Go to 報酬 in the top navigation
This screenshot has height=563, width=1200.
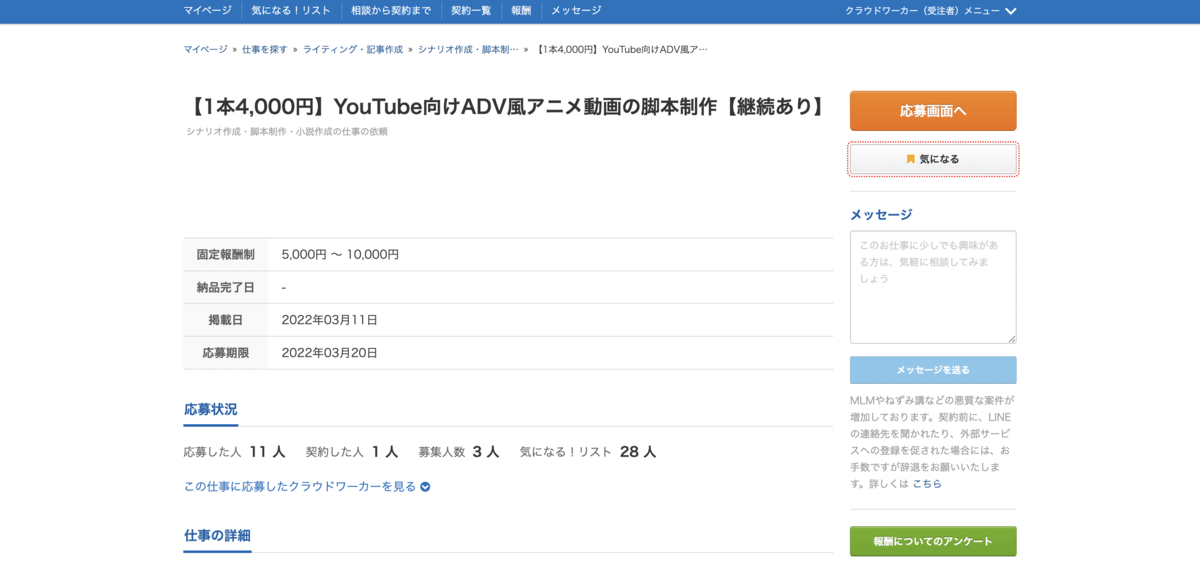pos(521,10)
